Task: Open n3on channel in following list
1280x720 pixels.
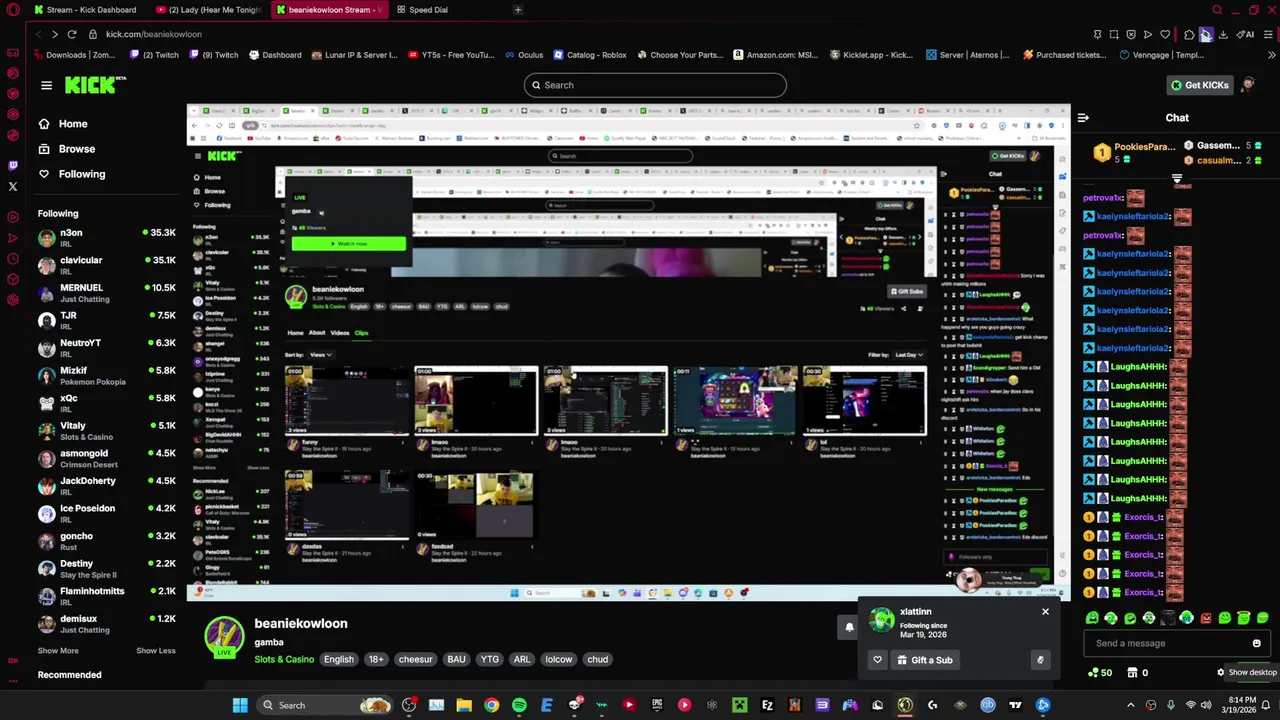Action: [107, 238]
